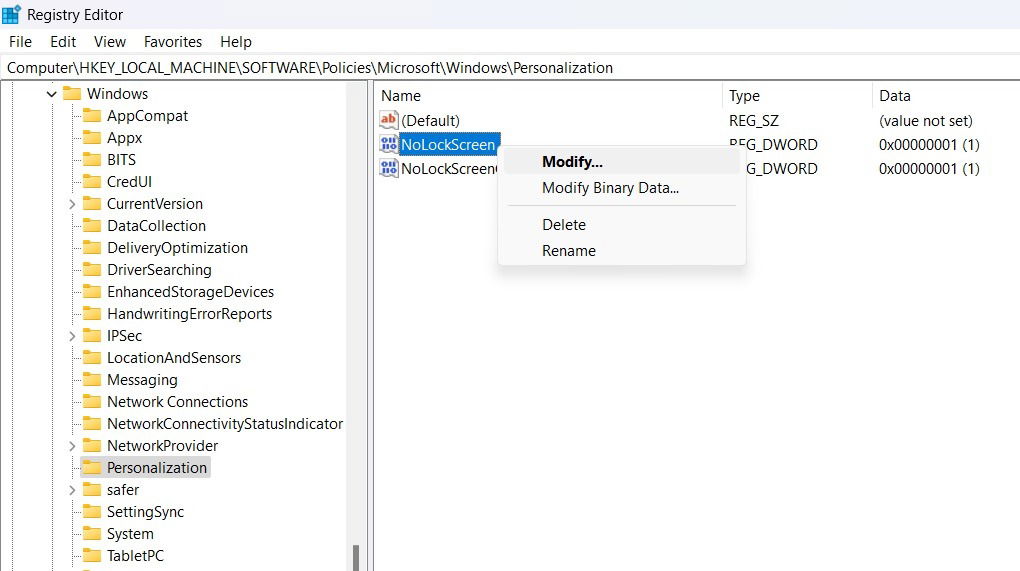This screenshot has width=1020, height=571.
Task: Click the BITS folder icon
Action: (92, 160)
